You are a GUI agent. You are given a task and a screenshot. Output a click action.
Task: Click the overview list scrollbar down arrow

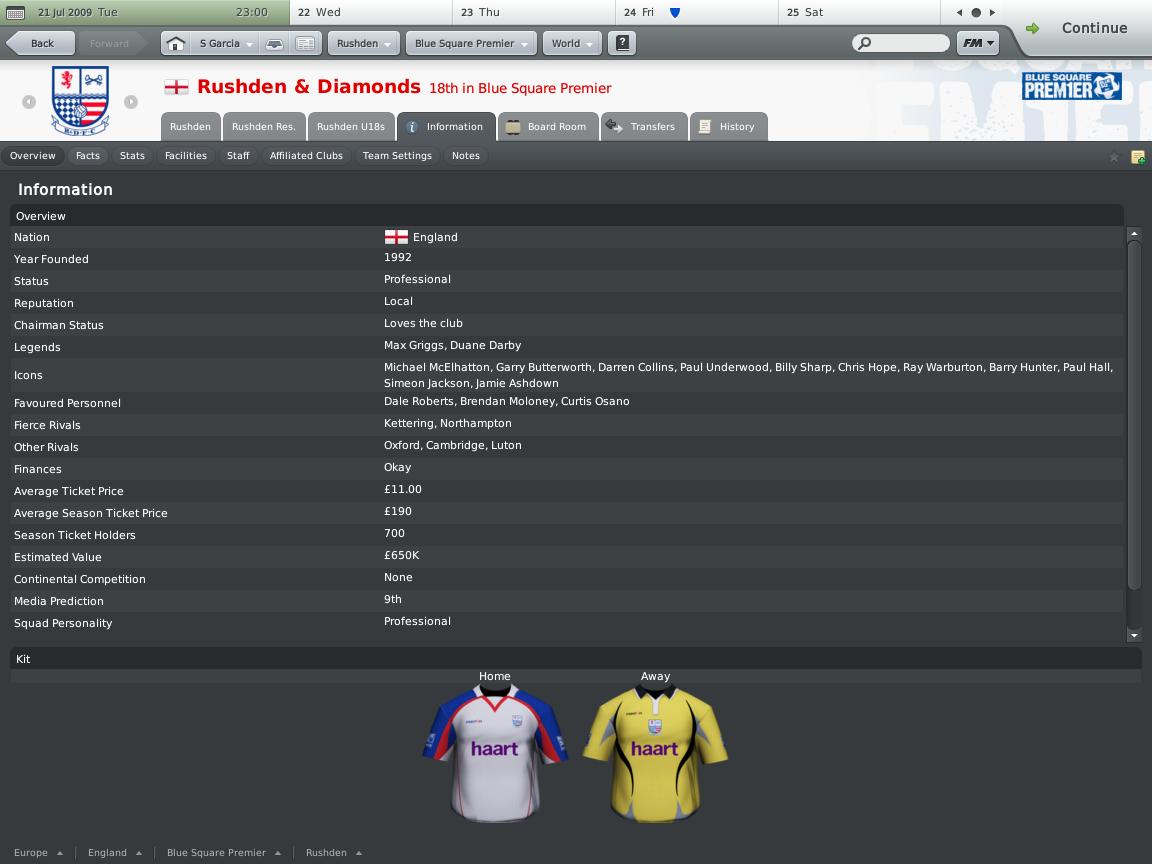(x=1134, y=636)
